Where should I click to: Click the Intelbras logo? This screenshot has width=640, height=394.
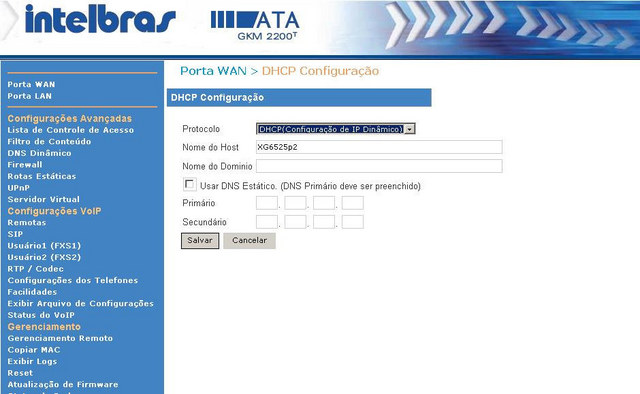(100, 19)
